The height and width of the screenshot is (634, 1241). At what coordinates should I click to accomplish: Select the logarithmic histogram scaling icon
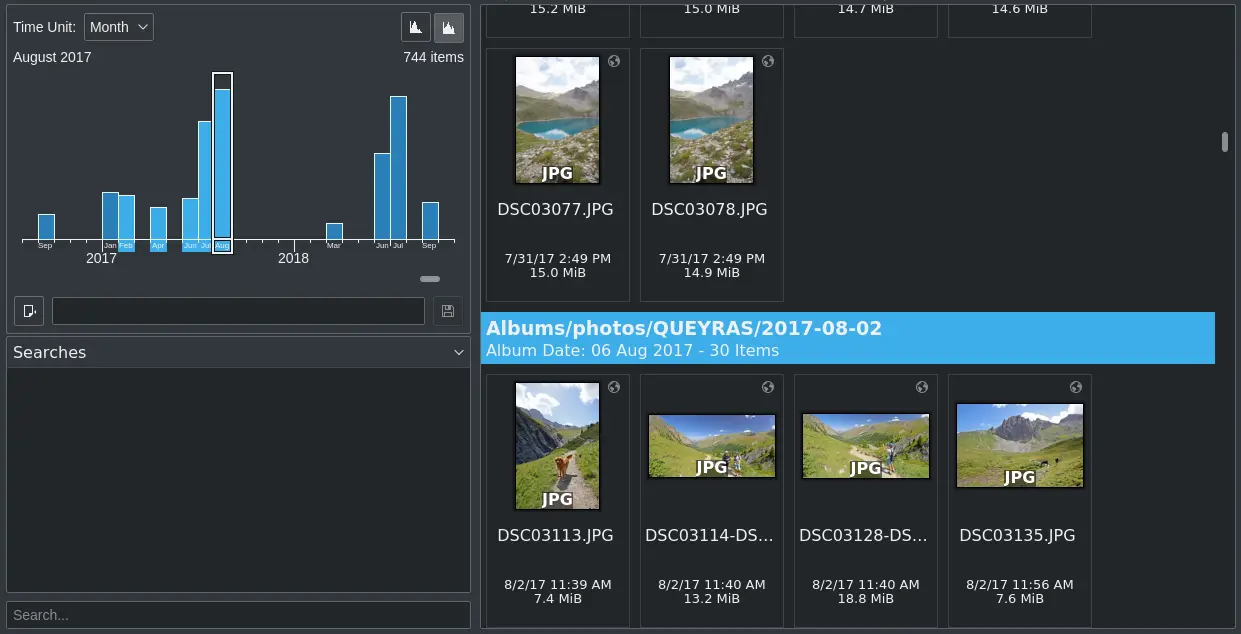tap(449, 27)
